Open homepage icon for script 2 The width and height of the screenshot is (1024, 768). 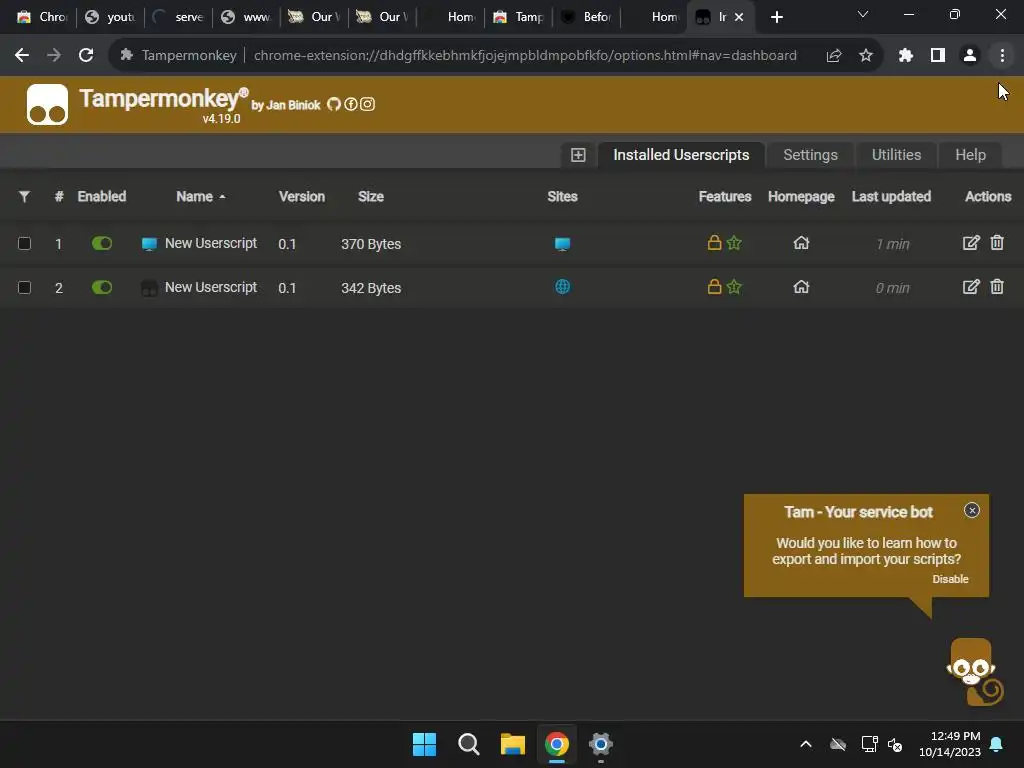pos(801,287)
